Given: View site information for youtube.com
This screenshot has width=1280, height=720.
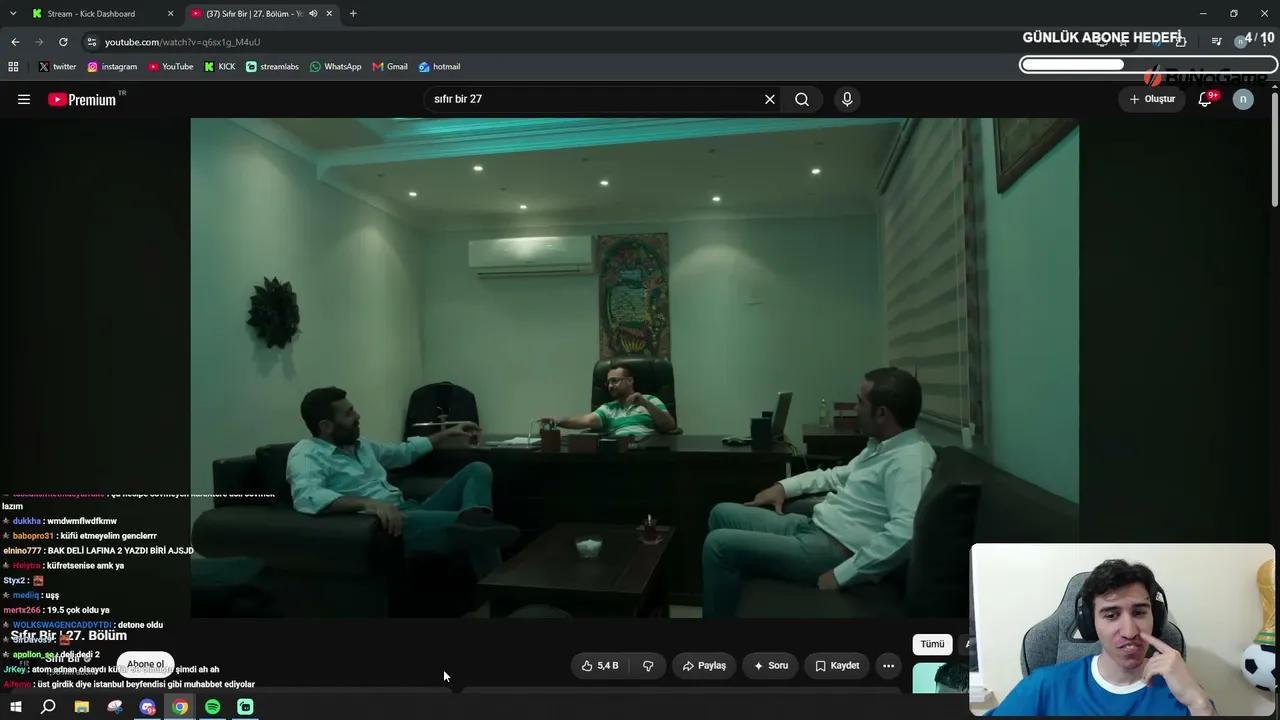Looking at the screenshot, I should point(92,42).
